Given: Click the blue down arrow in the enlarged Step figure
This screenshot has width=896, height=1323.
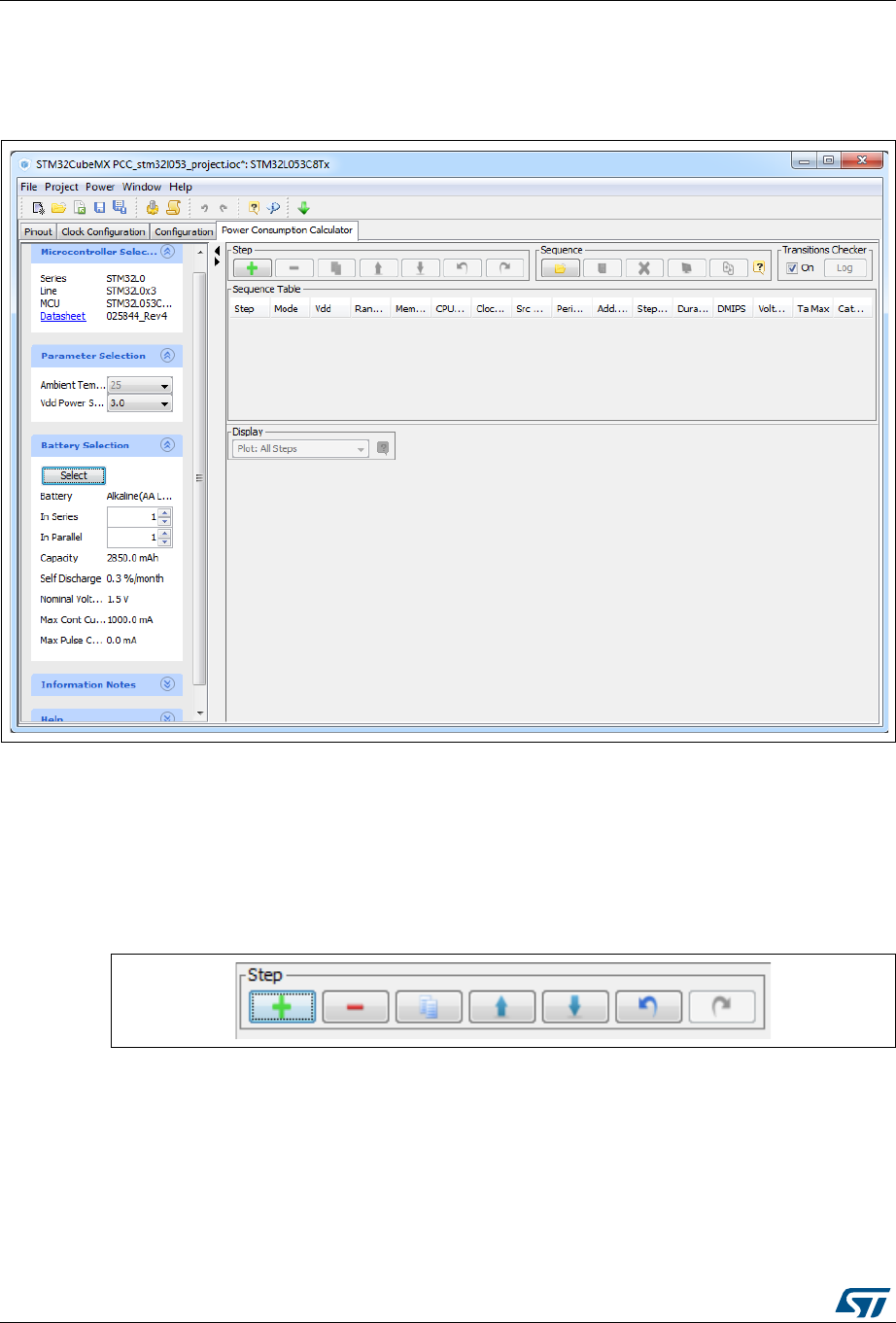Looking at the screenshot, I should (575, 1007).
